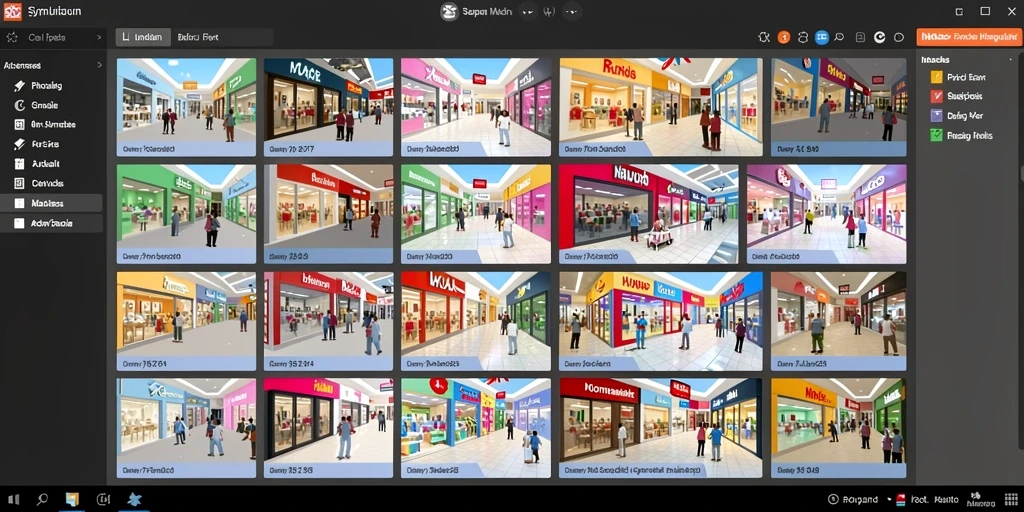Click the square icon beside Cemds
Screen dimensions: 1024x512
click(x=18, y=184)
